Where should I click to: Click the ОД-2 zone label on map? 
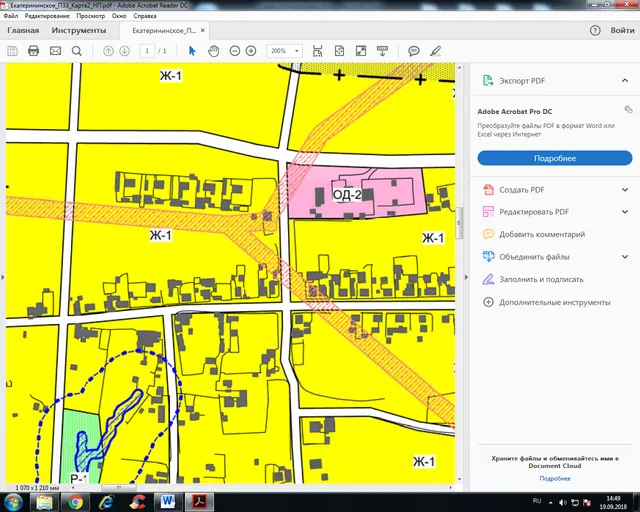pyautogui.click(x=347, y=195)
